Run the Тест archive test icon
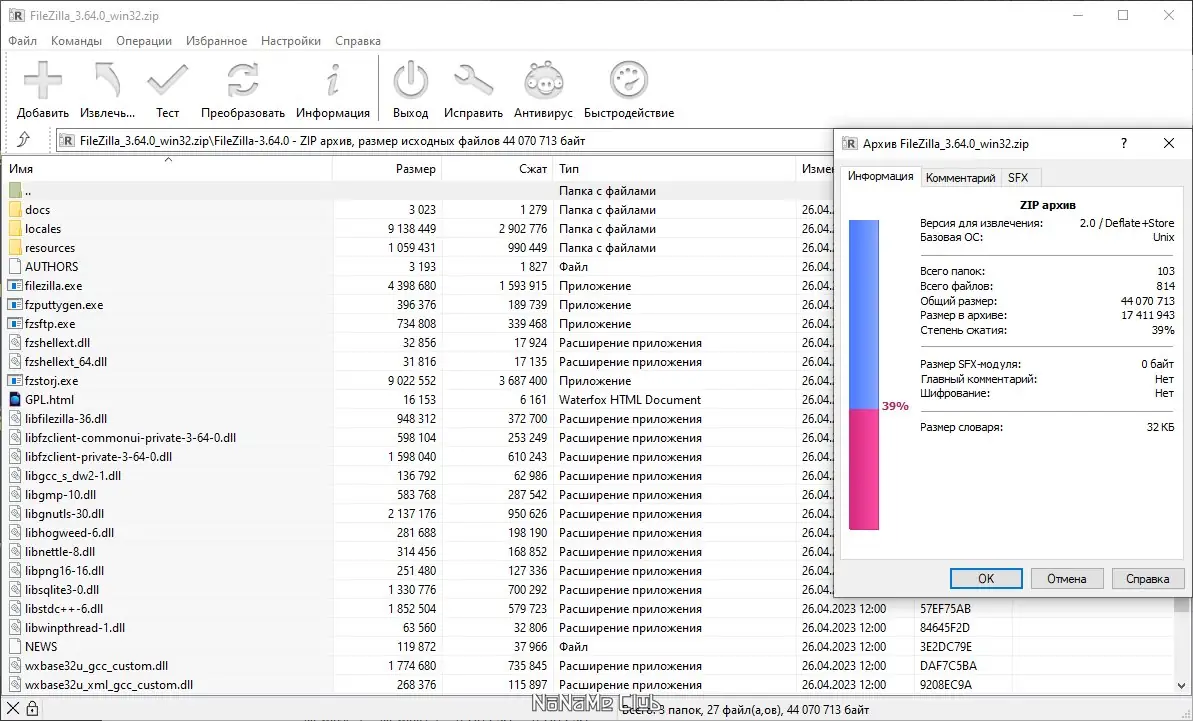Image resolution: width=1193 pixels, height=721 pixels. click(167, 79)
